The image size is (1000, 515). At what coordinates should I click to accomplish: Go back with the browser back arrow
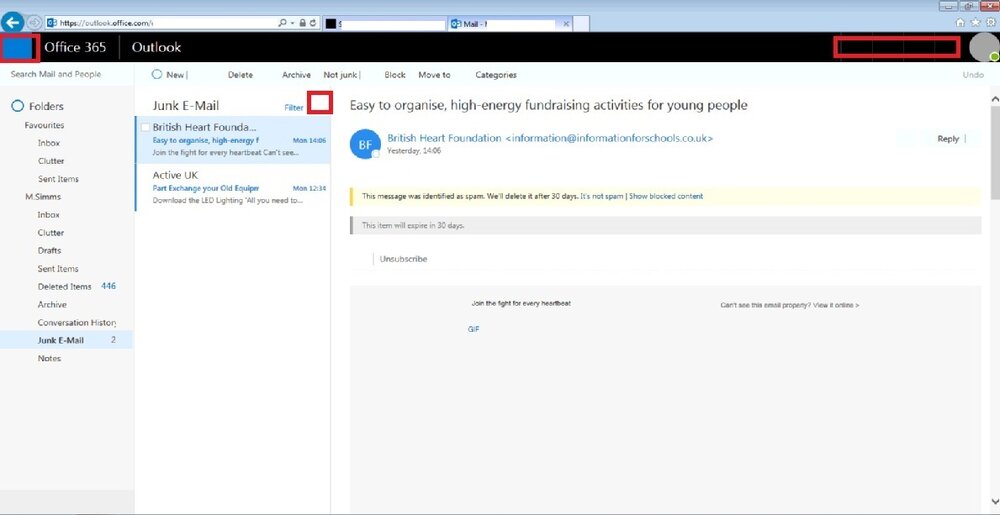coord(12,22)
